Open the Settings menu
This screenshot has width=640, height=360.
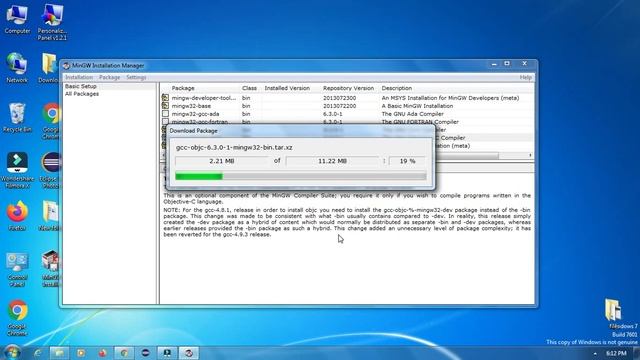pyautogui.click(x=136, y=77)
